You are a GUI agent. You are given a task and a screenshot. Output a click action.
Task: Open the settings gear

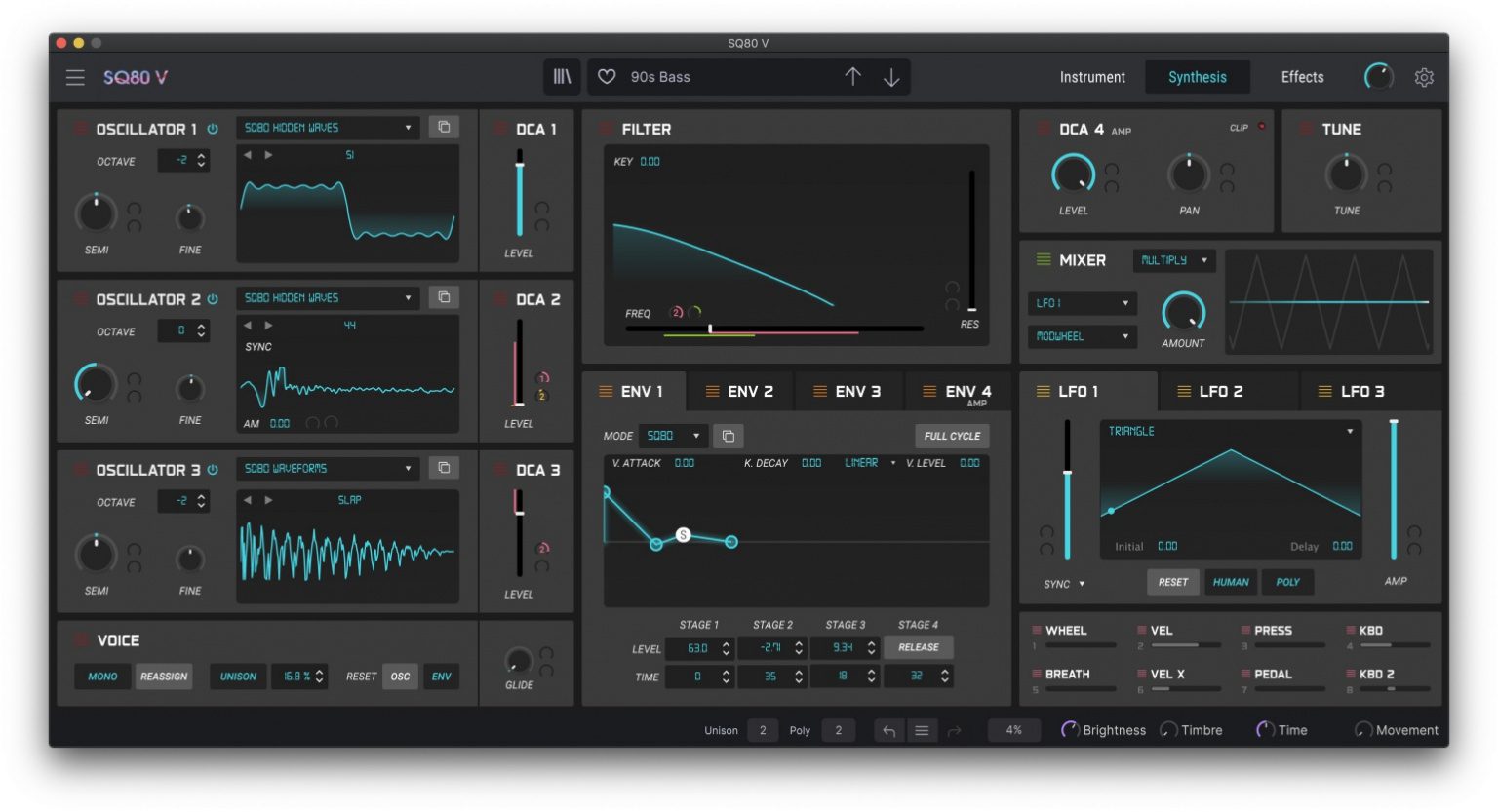1425,76
